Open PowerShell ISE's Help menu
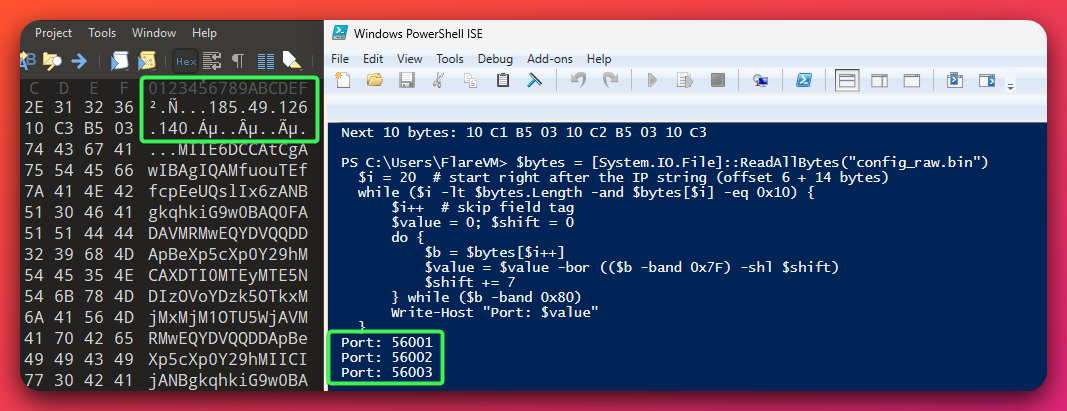This screenshot has width=1067, height=411. pos(599,59)
